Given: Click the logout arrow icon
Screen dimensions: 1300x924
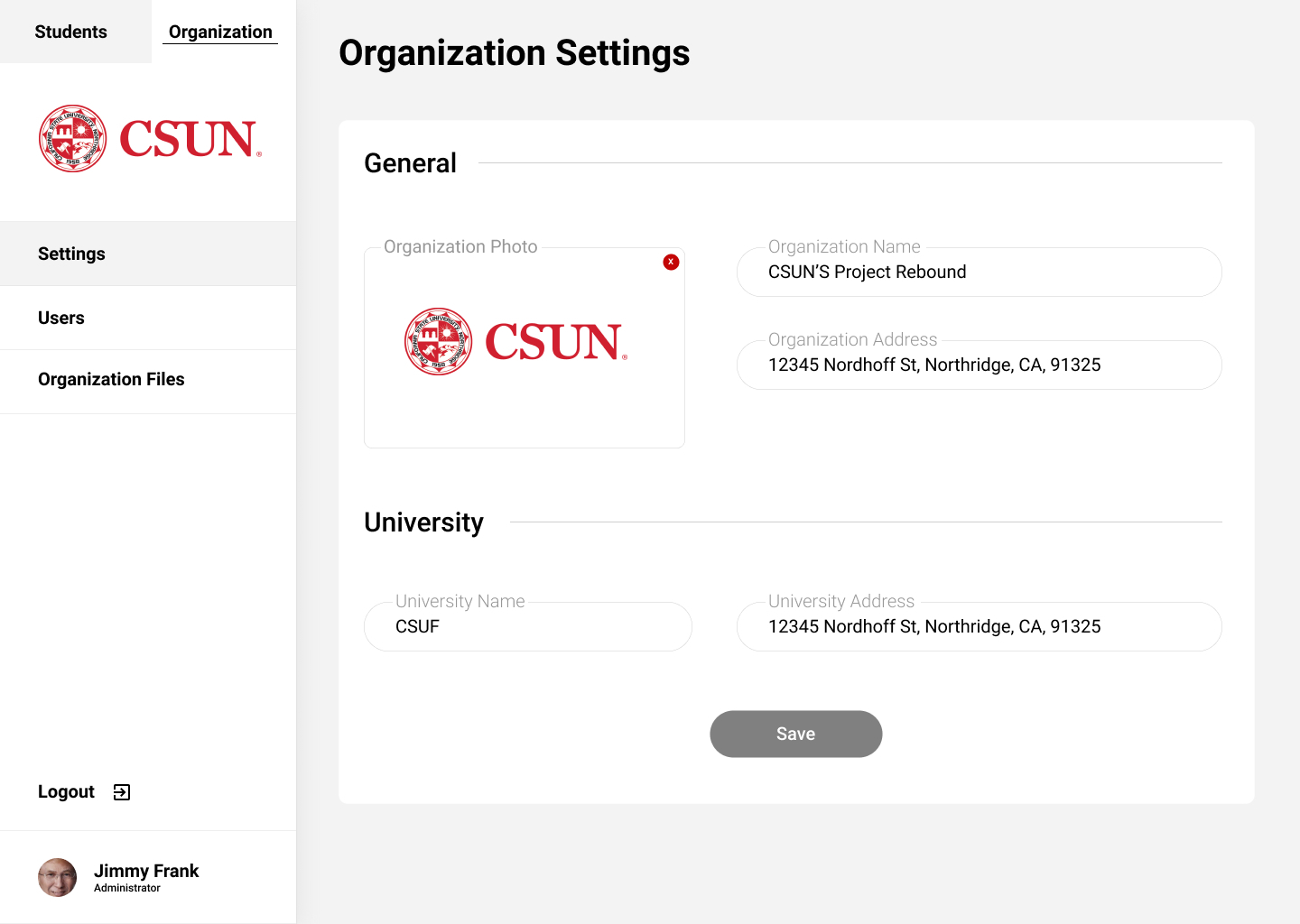Looking at the screenshot, I should tap(122, 792).
